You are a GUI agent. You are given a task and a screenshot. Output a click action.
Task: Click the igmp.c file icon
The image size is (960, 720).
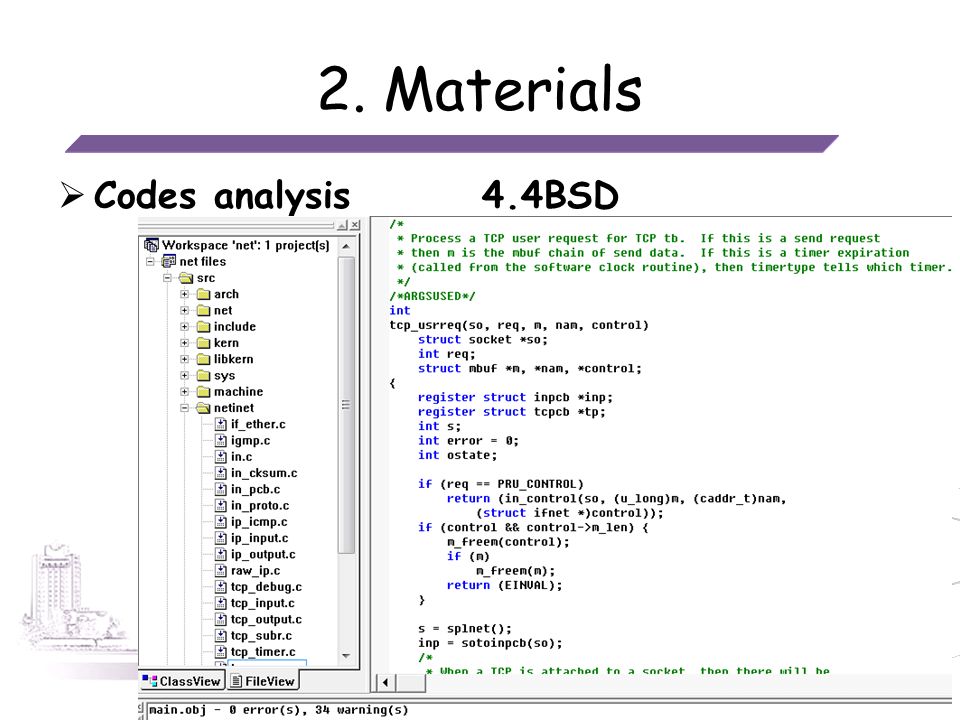coord(221,441)
